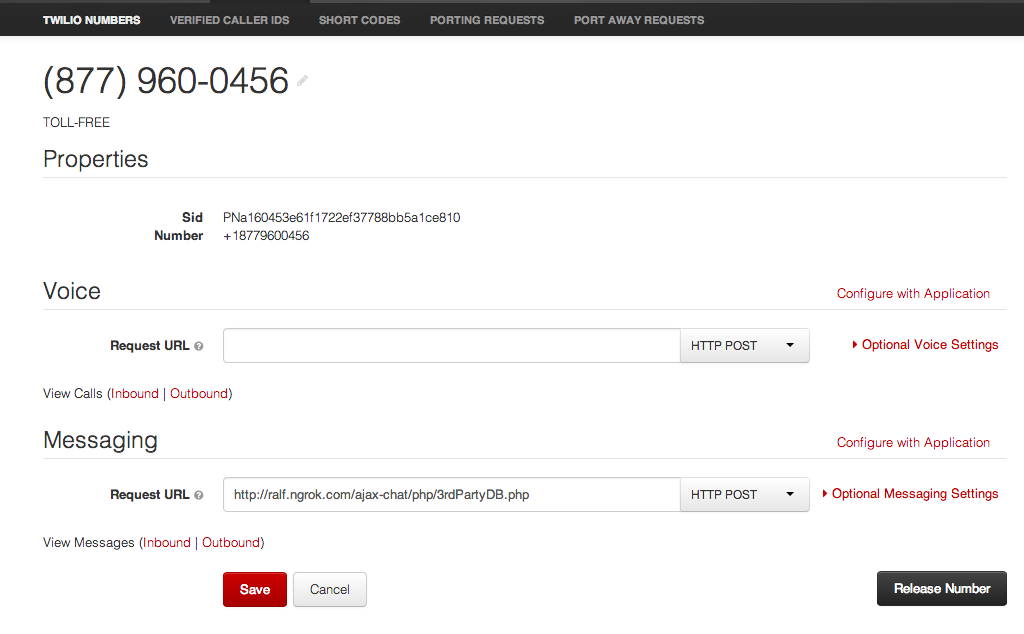The height and width of the screenshot is (634, 1024).
Task: Click the TOLL-FREE label
Action: click(76, 123)
